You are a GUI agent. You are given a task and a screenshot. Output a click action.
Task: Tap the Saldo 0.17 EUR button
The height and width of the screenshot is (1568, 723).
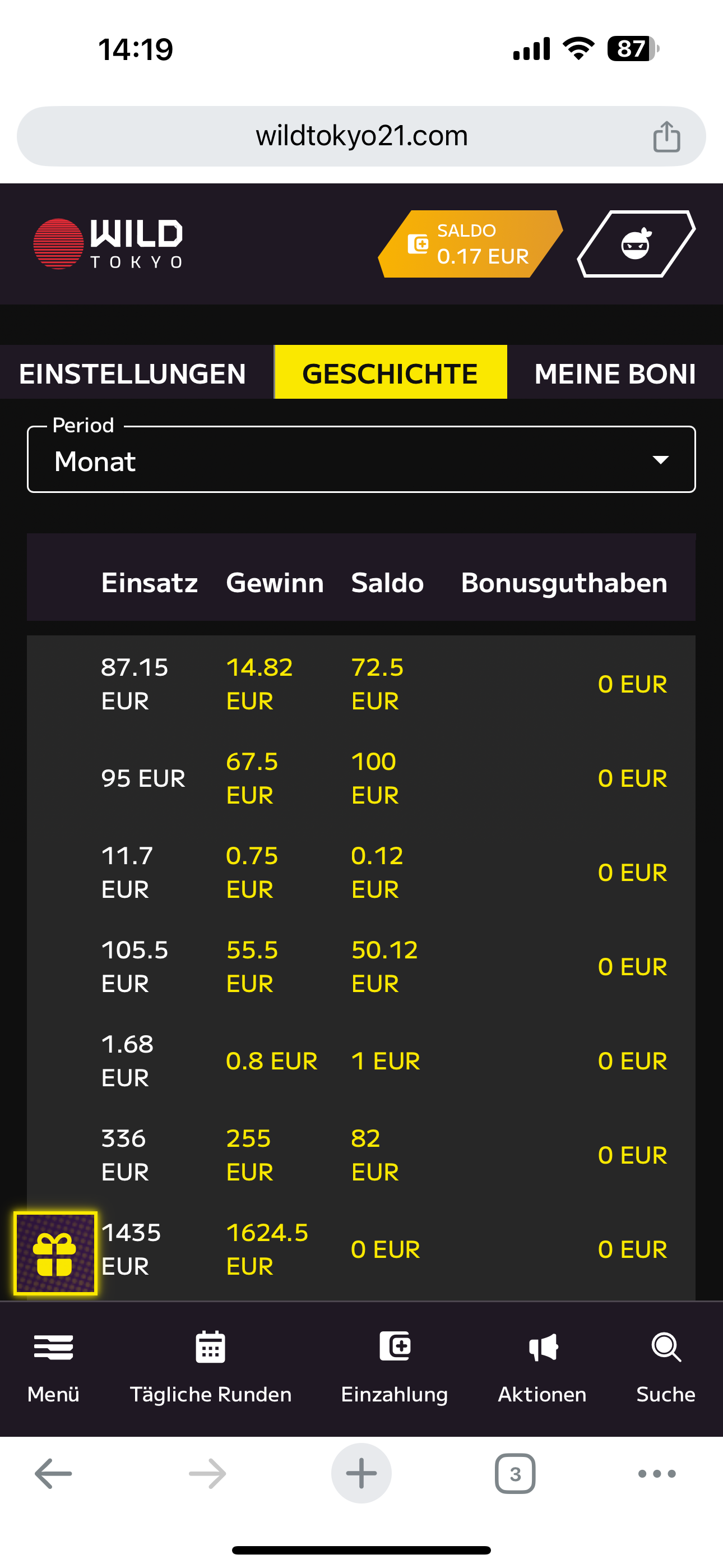point(470,244)
